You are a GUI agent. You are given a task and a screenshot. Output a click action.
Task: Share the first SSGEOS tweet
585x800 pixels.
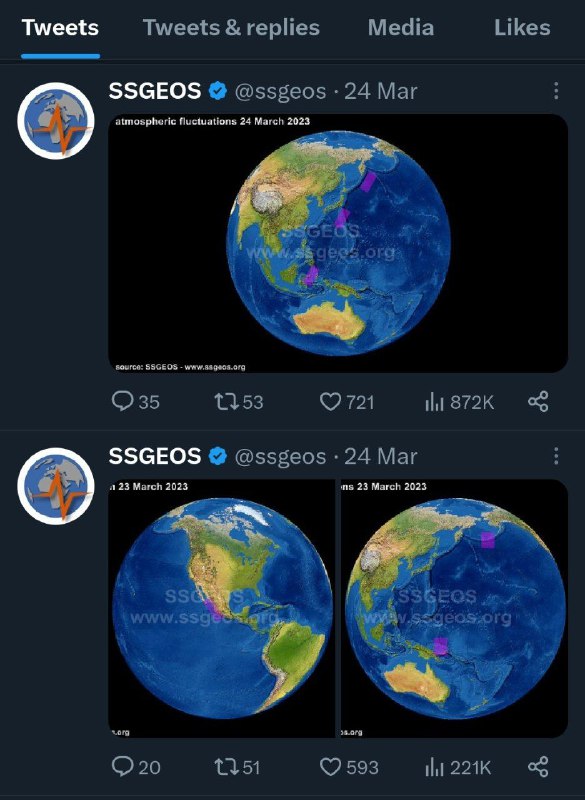coord(538,402)
